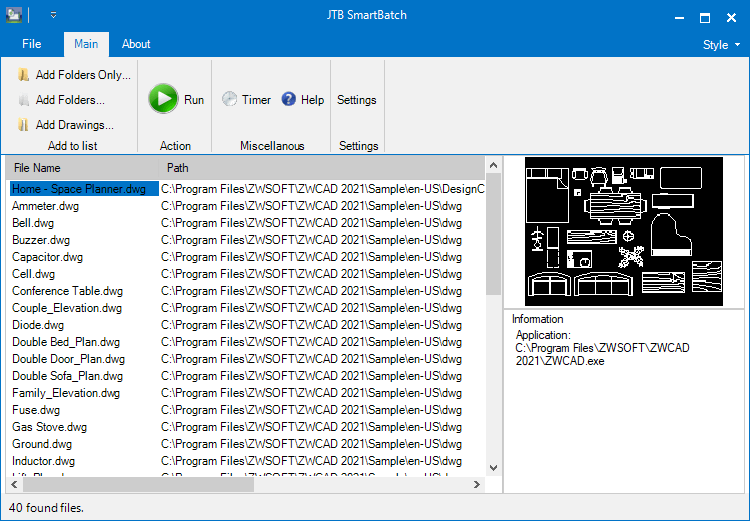Click the horizontal scrollbar right arrow

pos(476,485)
